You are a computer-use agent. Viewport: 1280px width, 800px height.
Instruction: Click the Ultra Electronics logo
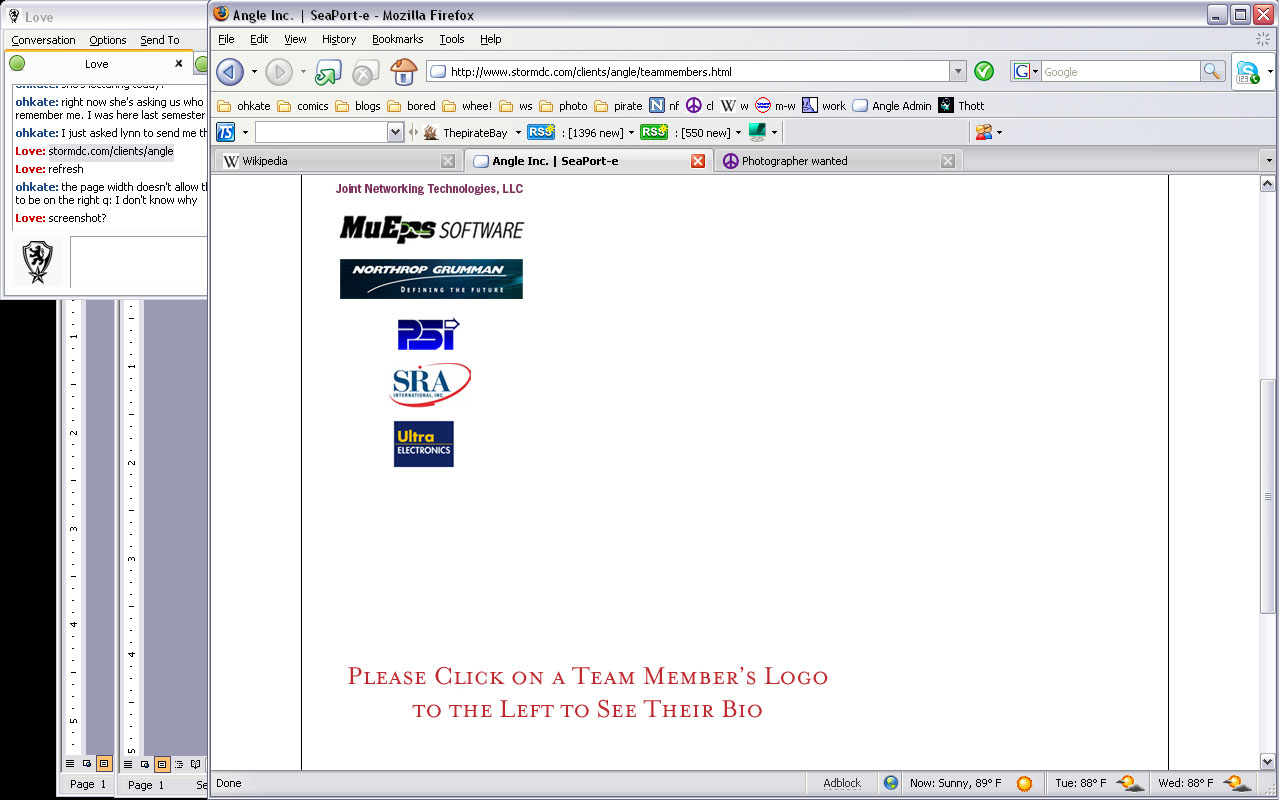(423, 444)
